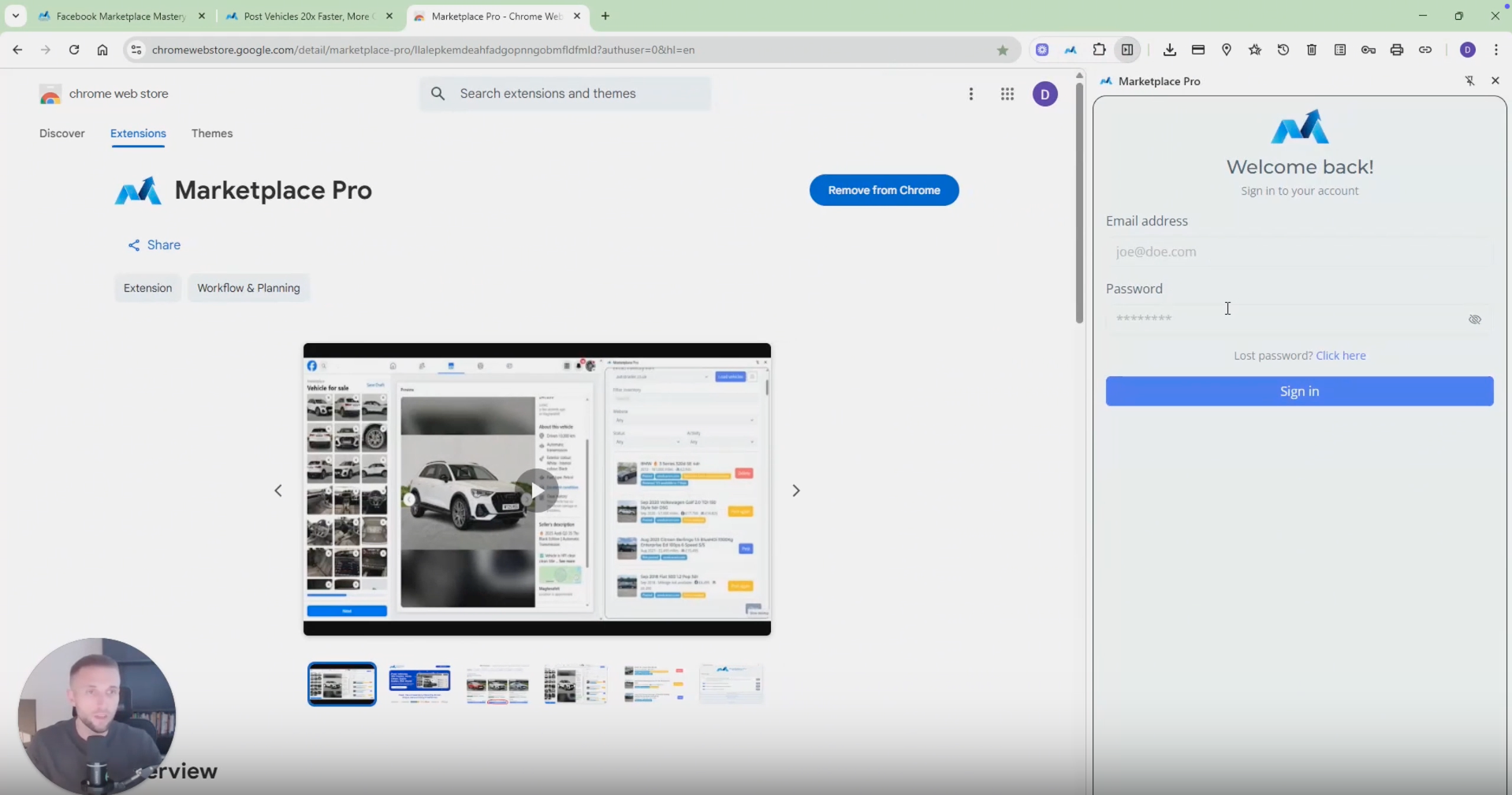Viewport: 1512px width, 795px height.
Task: Click the Share link
Action: (x=155, y=245)
